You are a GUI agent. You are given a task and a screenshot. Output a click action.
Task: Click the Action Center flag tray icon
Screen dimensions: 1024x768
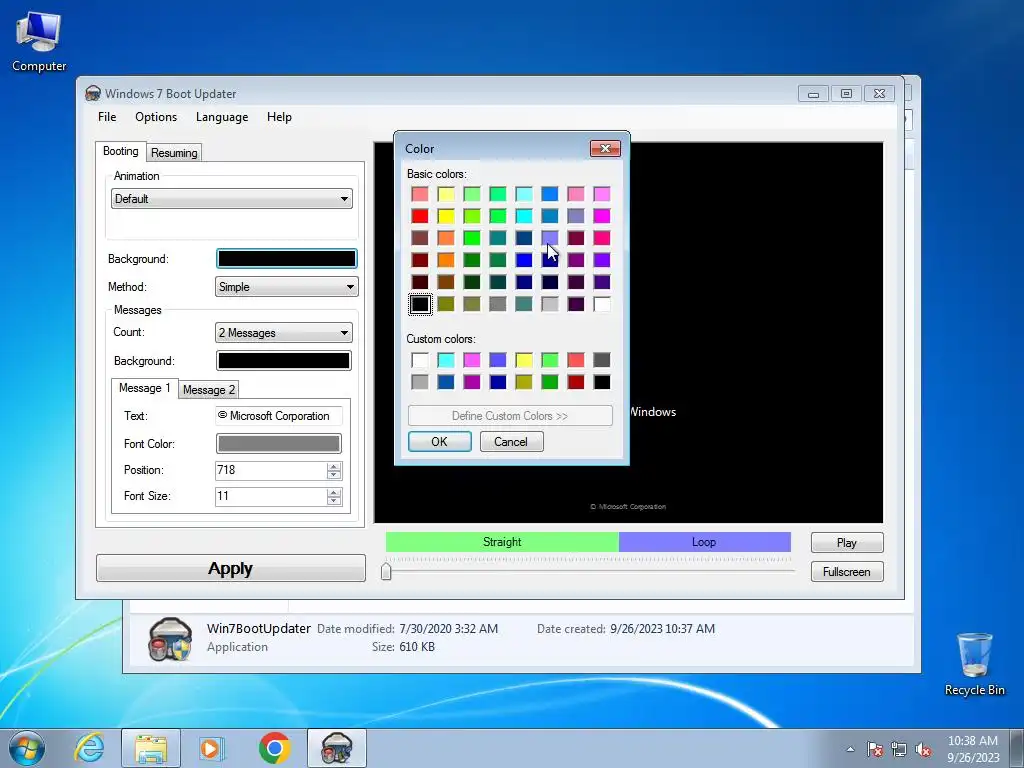tap(874, 749)
